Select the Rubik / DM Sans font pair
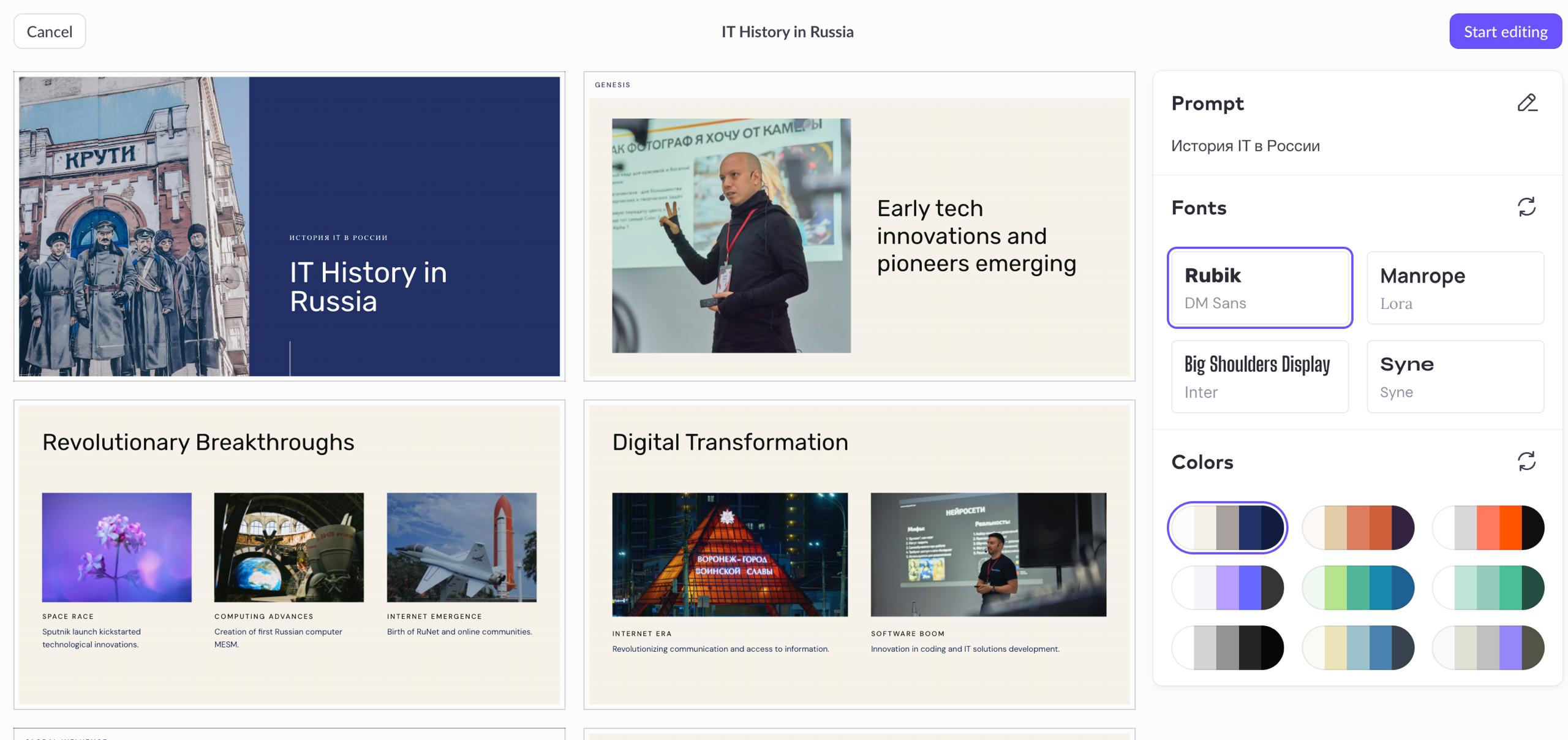The image size is (1568, 740). coord(1259,288)
